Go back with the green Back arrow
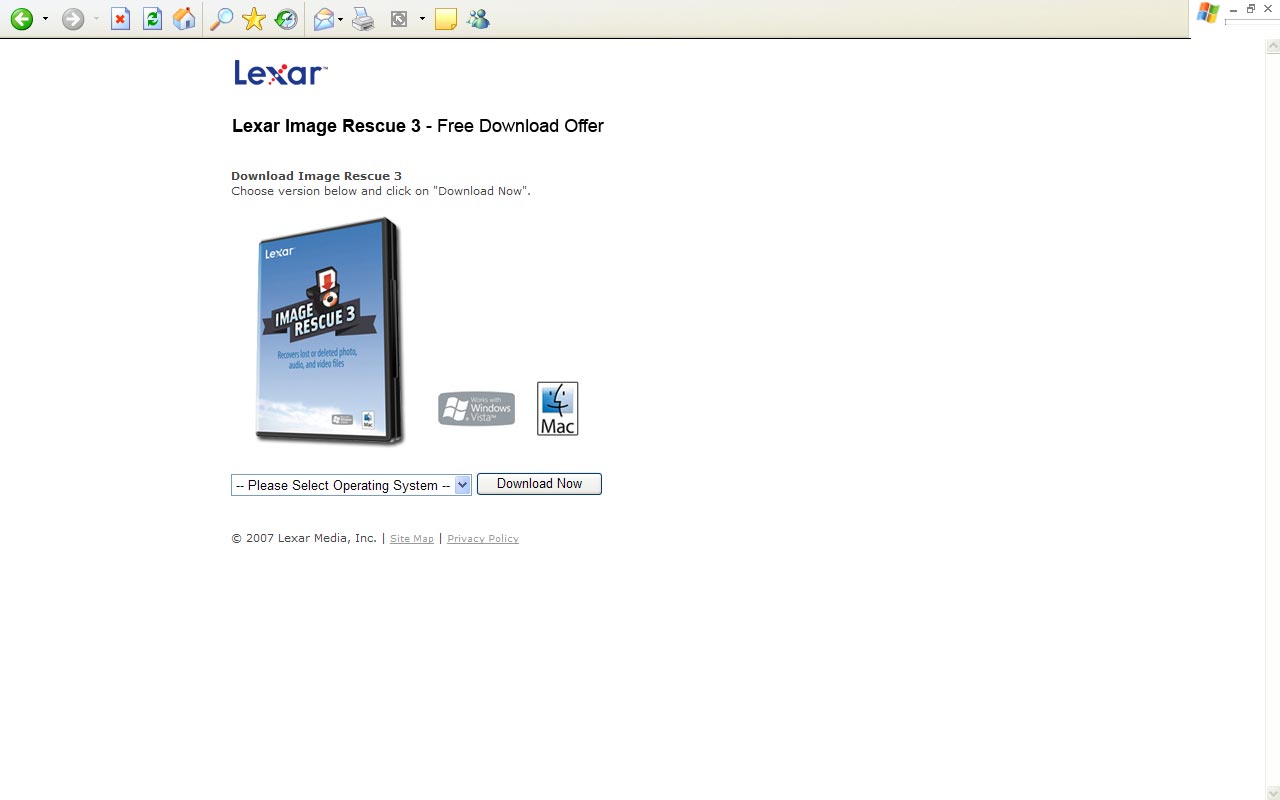The height and width of the screenshot is (800, 1280). click(x=21, y=19)
